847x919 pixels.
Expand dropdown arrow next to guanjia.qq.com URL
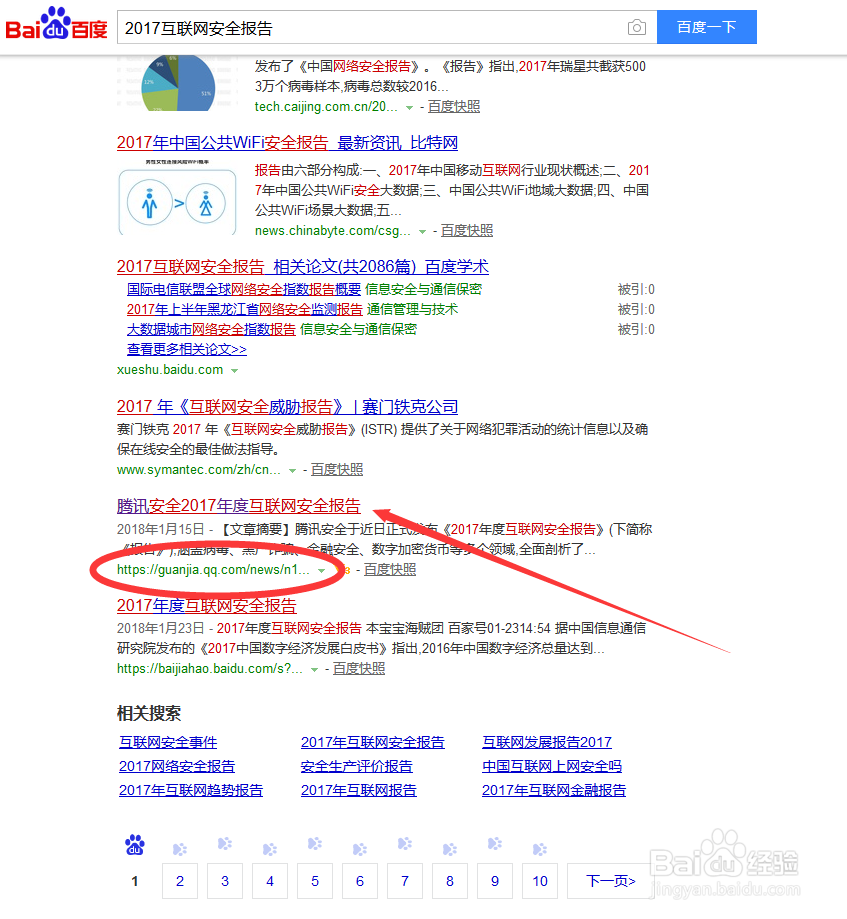(321, 571)
